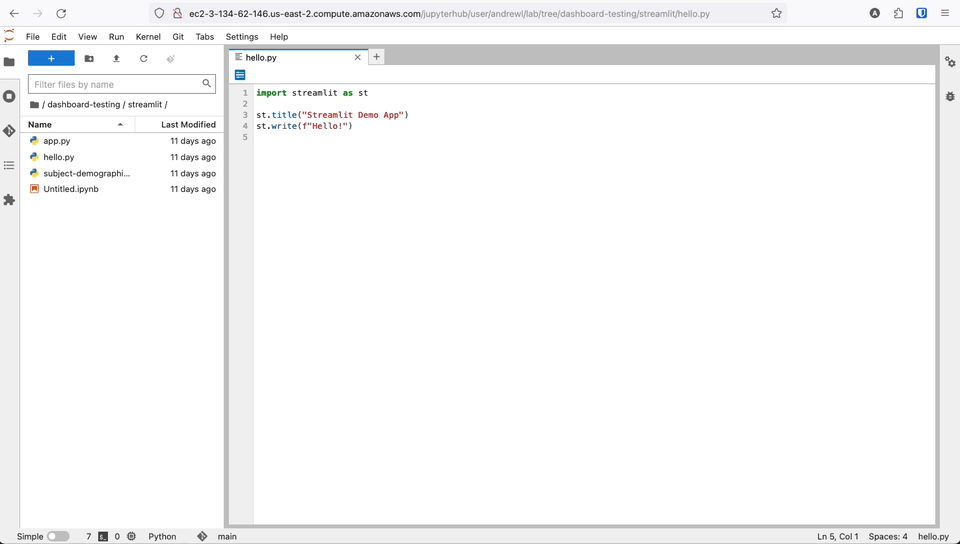Open the debugger bug icon

point(950,97)
